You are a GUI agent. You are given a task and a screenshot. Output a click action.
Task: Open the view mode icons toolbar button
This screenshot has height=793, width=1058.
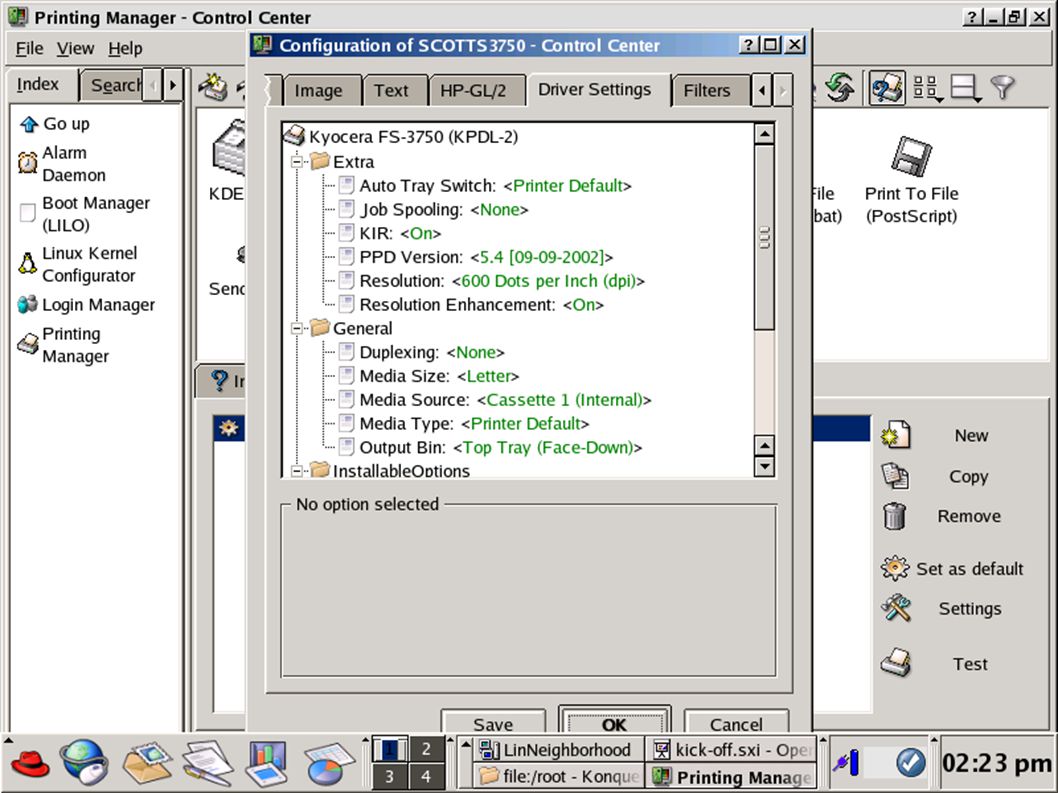pos(927,88)
